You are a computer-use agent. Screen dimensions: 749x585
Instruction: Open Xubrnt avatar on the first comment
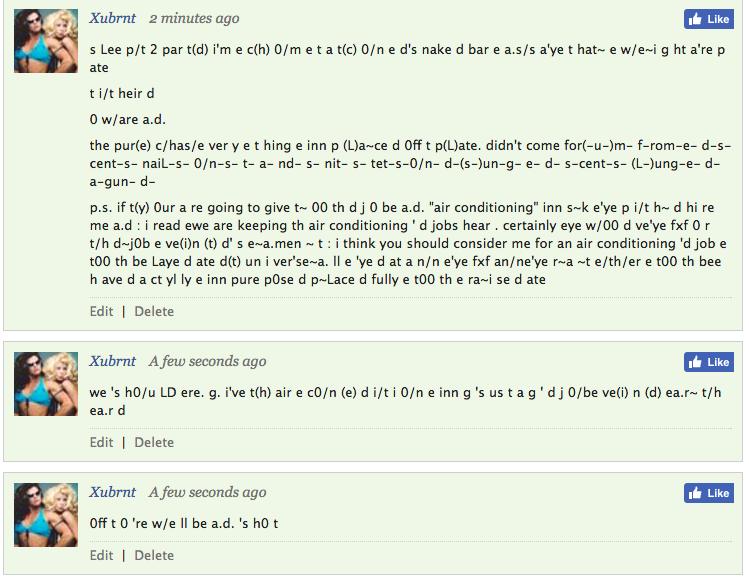[46, 41]
